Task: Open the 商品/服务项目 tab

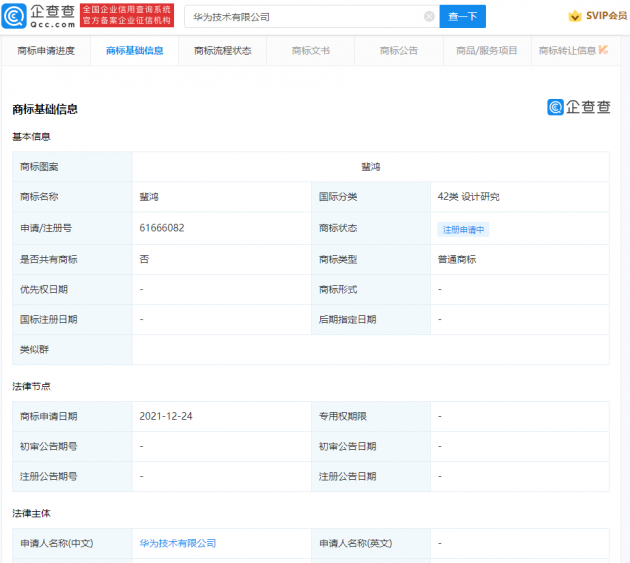Action: tap(487, 50)
